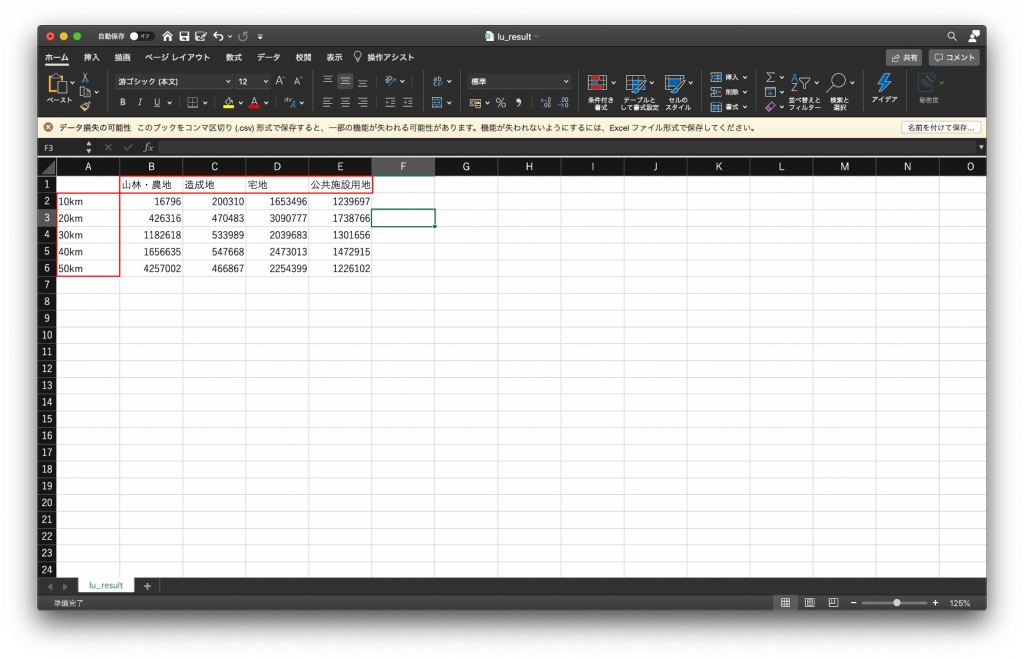Screen dimensions: 1024x660
Task: Click the アイデア lightning icon
Action: point(884,83)
